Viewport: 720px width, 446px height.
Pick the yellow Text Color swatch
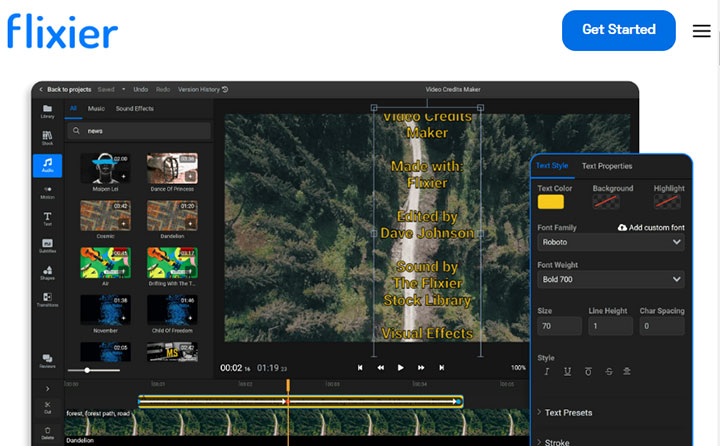pos(551,202)
